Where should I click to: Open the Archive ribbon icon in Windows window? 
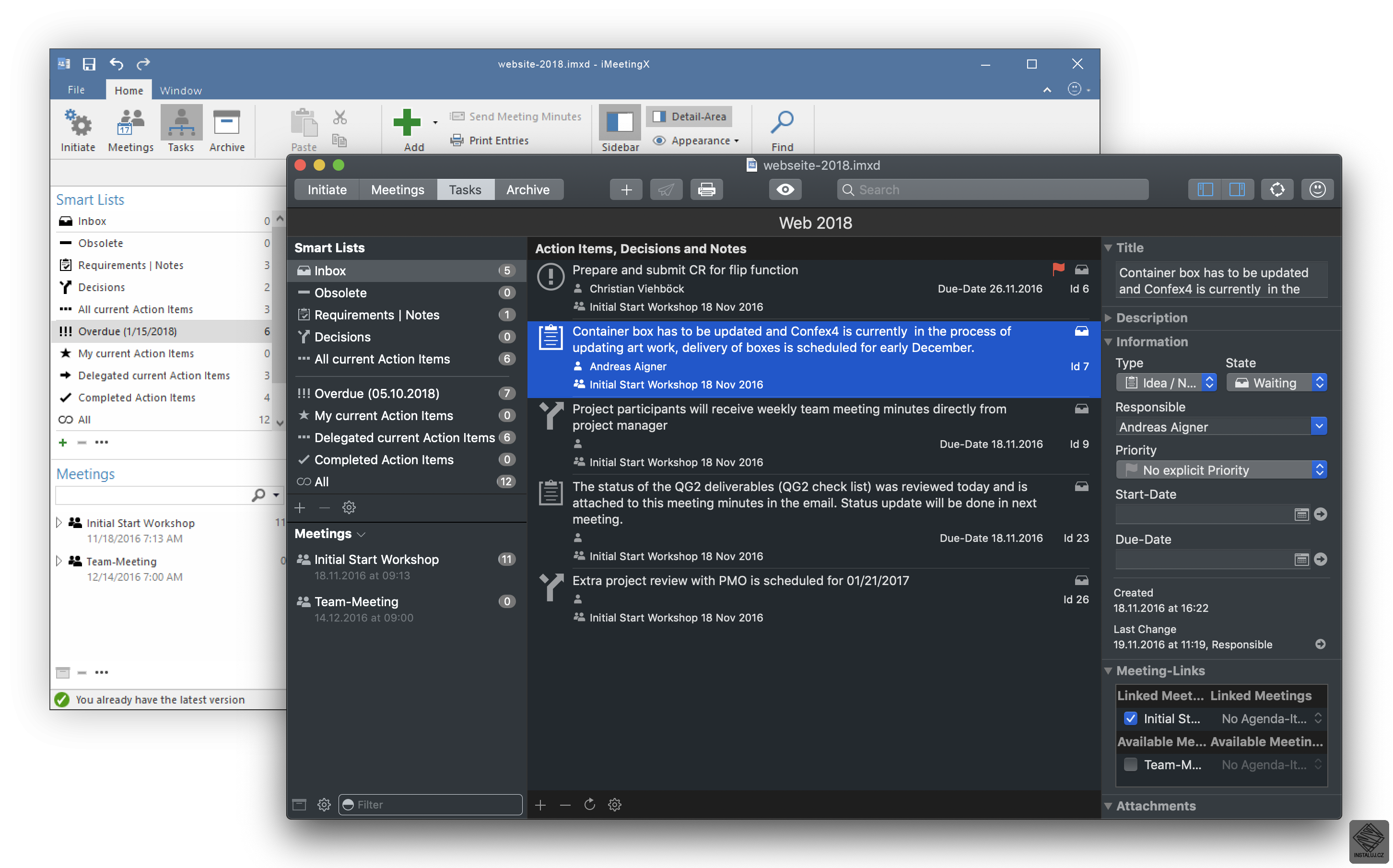tap(227, 130)
